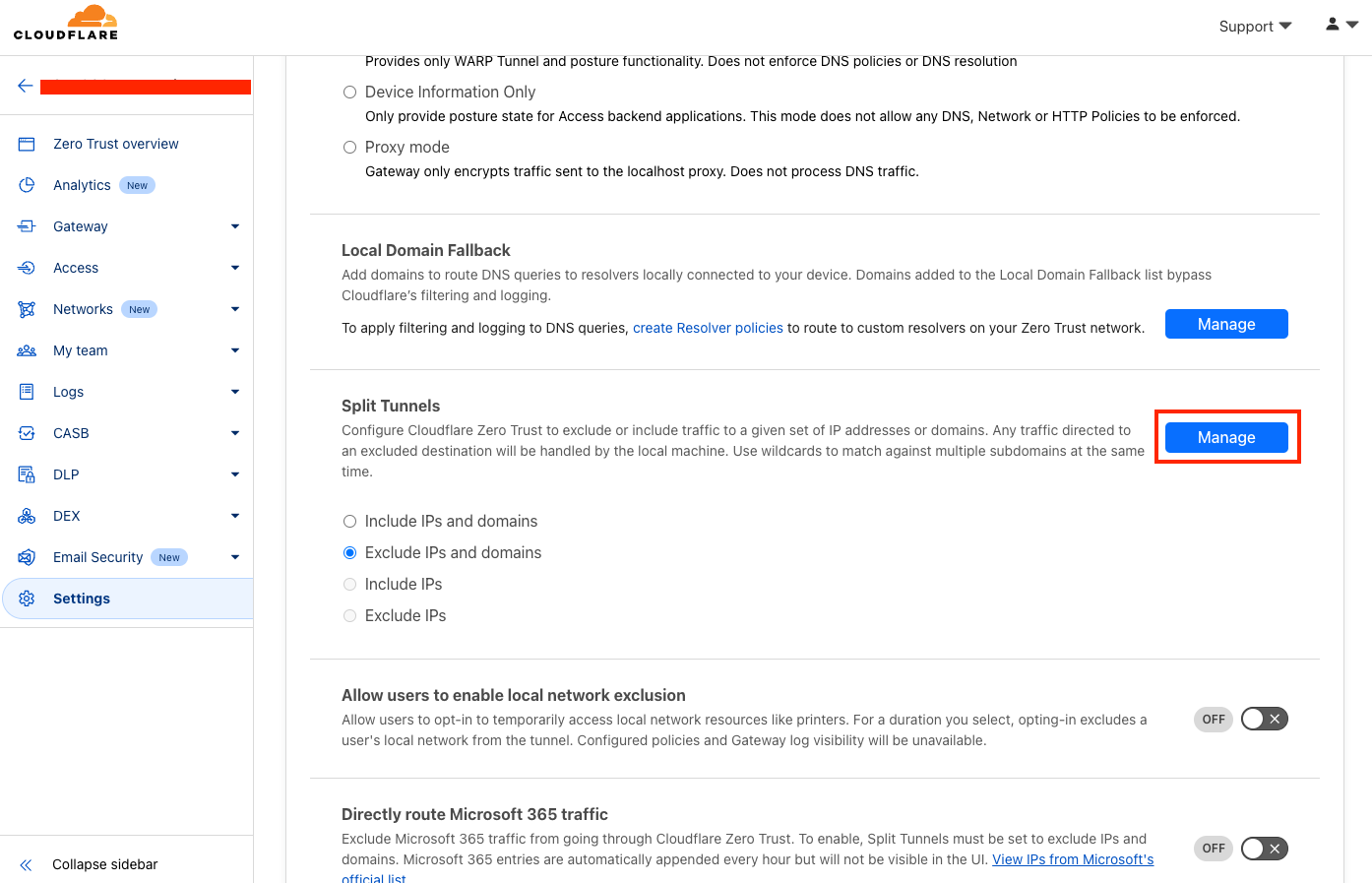
Task: Select the Proxy mode radio button
Action: (x=349, y=147)
